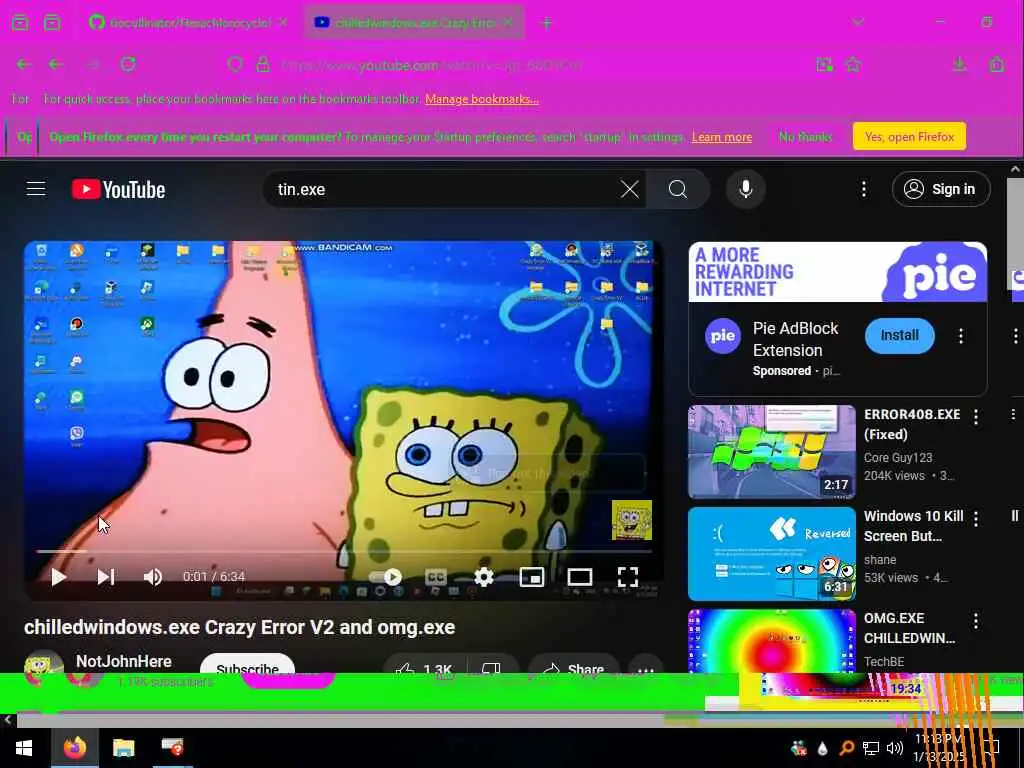Open the pie banner ad image
The image size is (1024, 768).
pyautogui.click(x=837, y=272)
